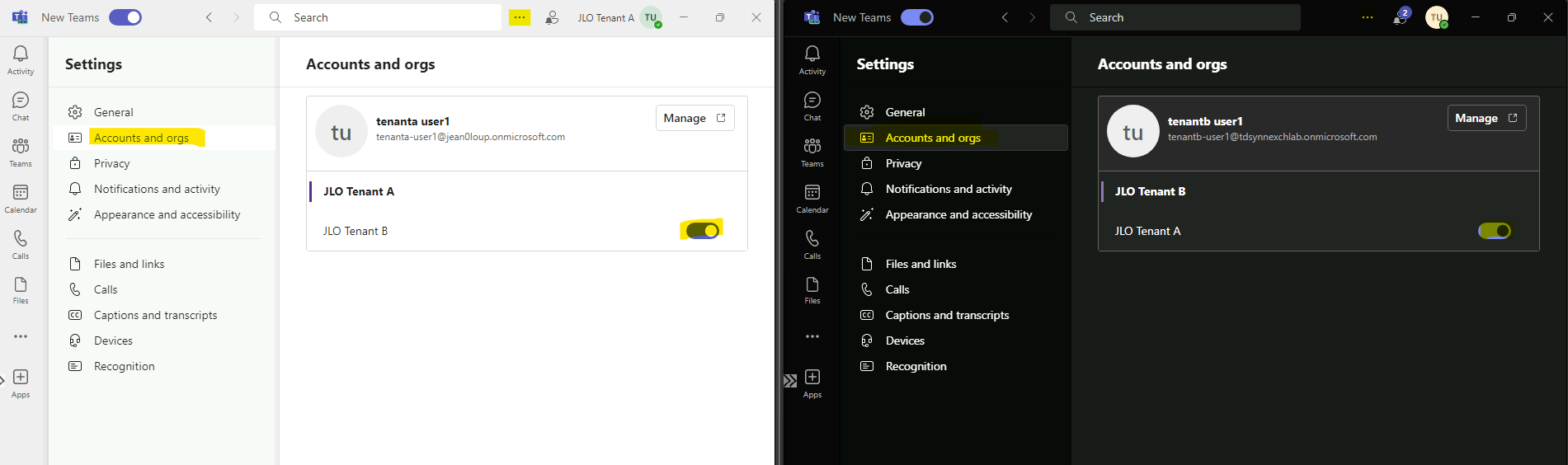Go forward using arrow in dark window

click(1032, 17)
